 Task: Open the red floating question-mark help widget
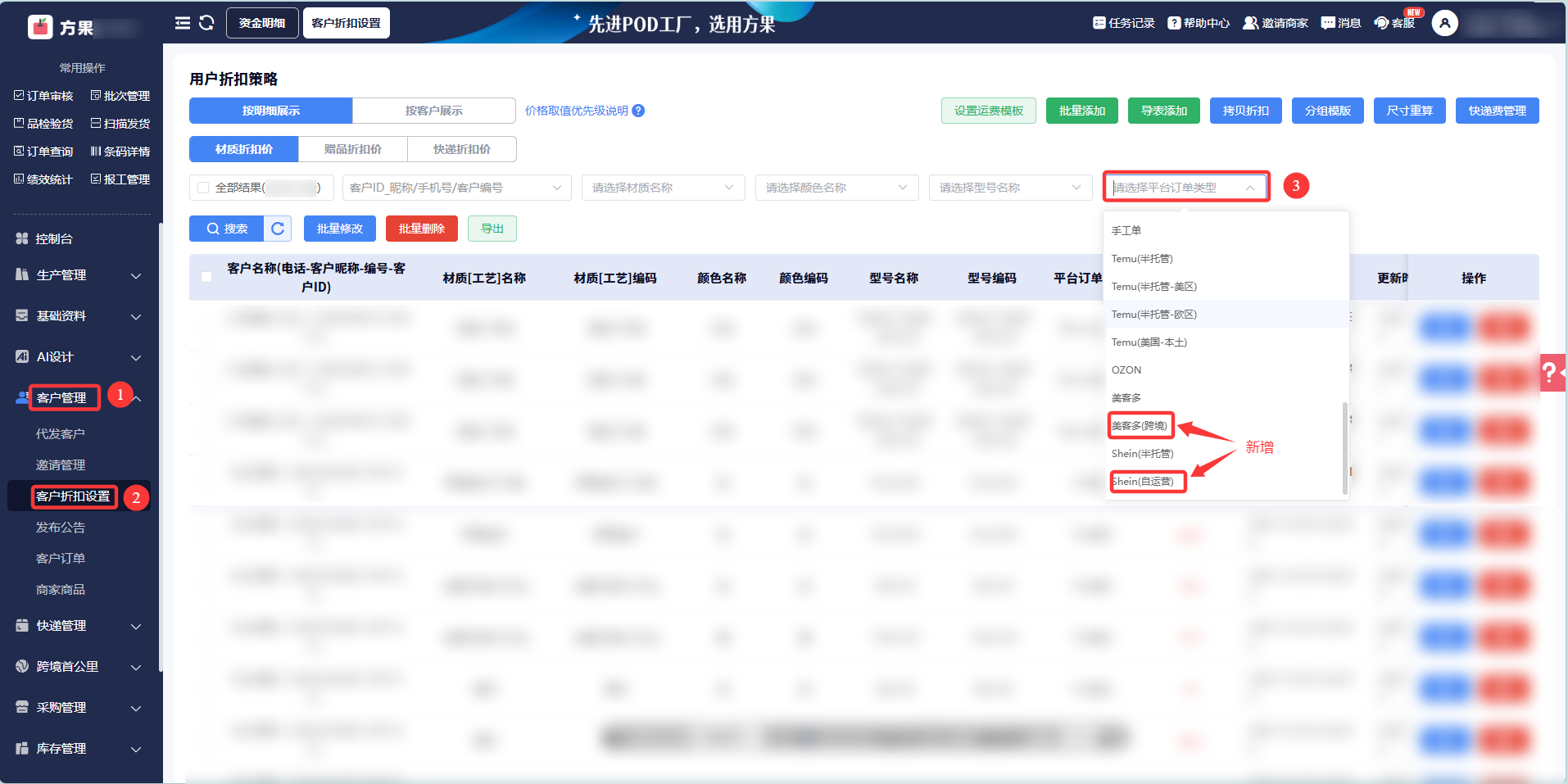click(1551, 373)
